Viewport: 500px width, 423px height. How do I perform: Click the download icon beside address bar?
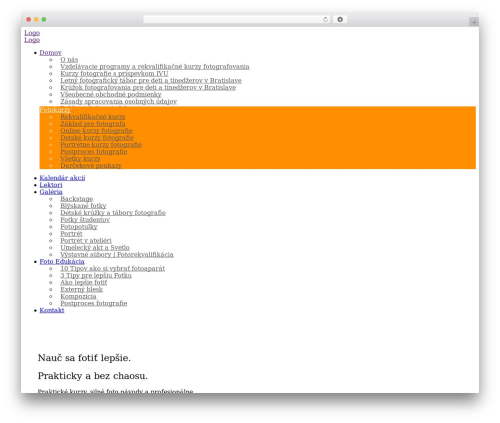point(340,20)
